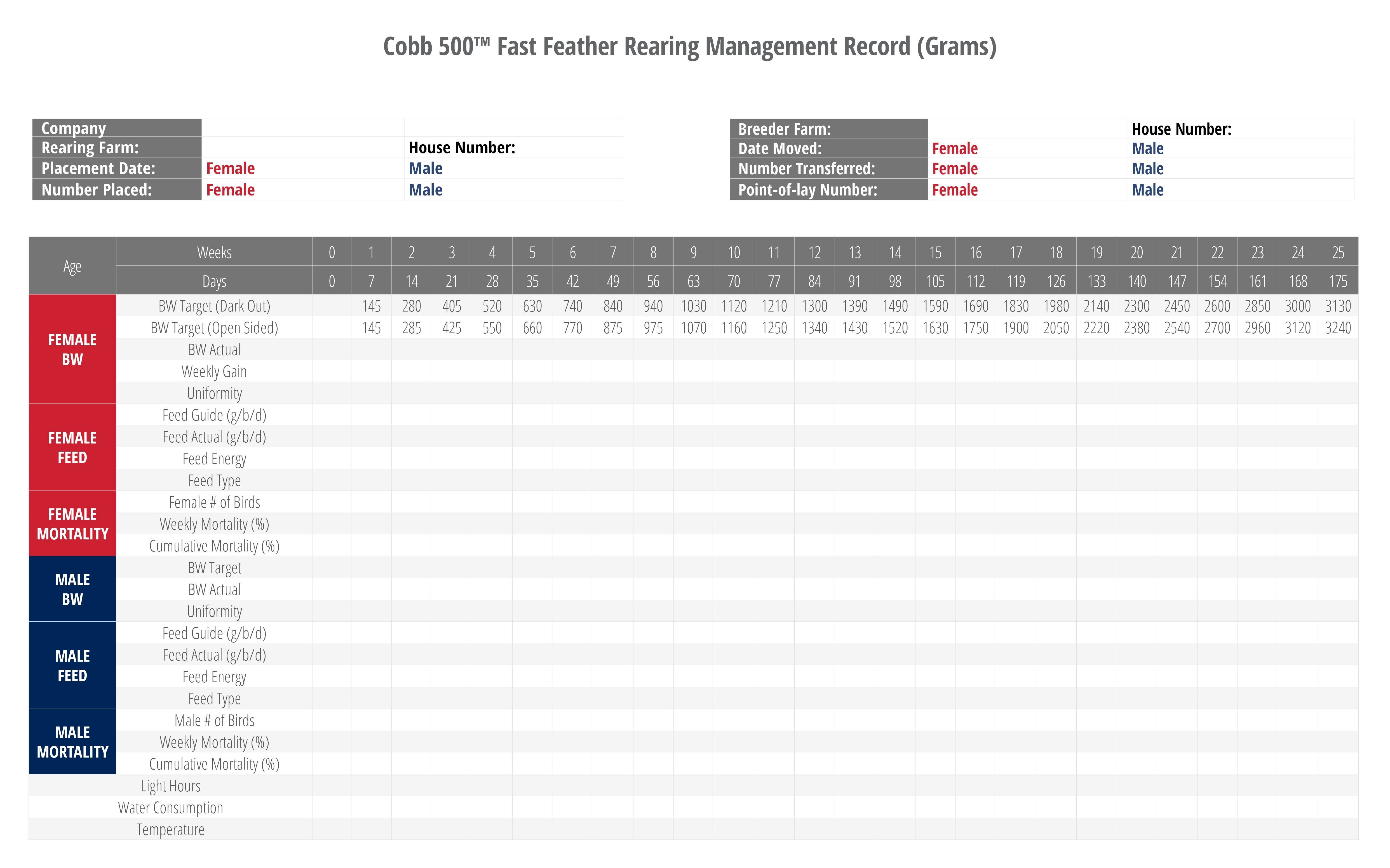
Task: Click the 'Days' header row label
Action: click(x=214, y=281)
